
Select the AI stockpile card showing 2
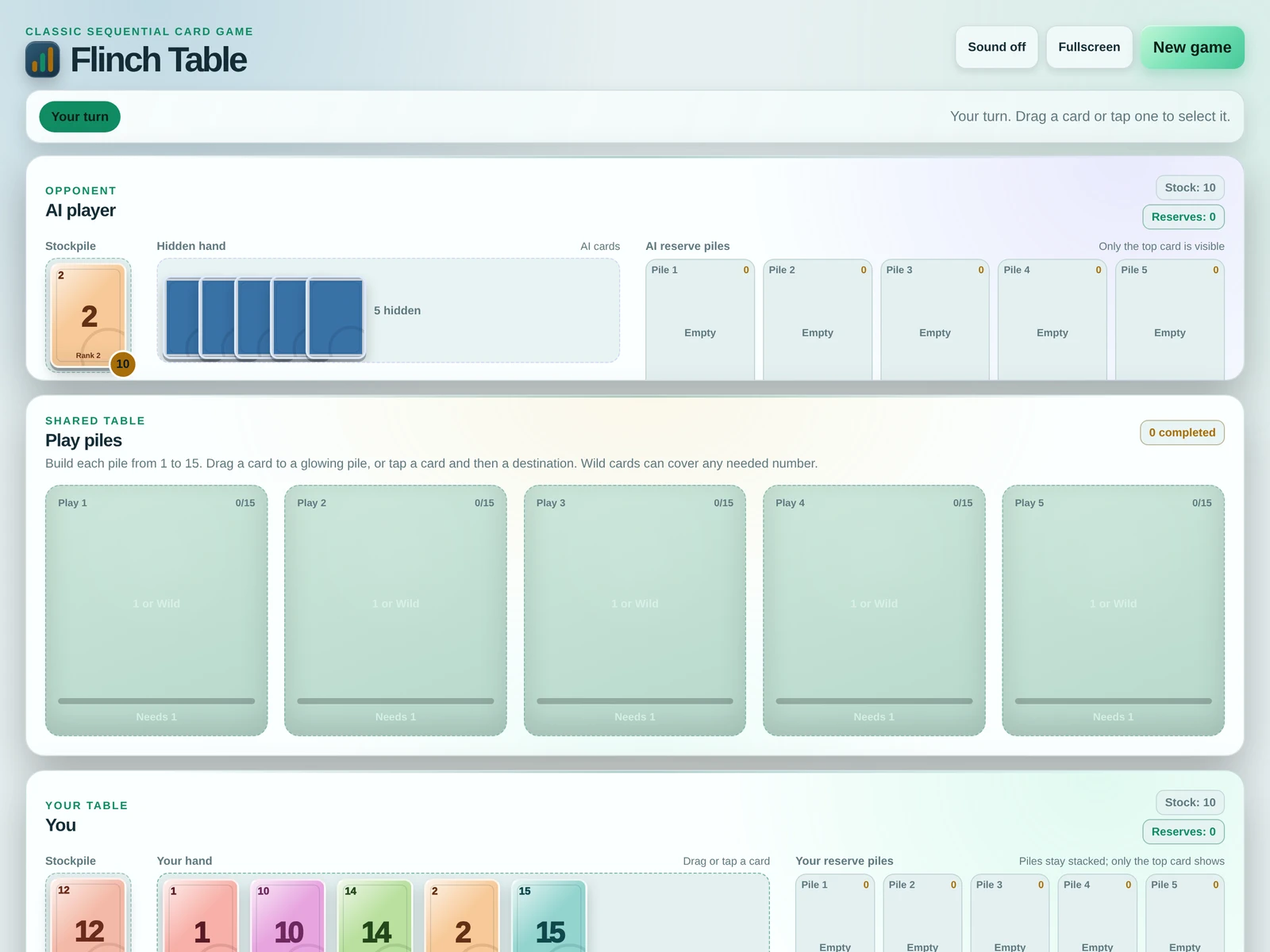pyautogui.click(x=89, y=316)
